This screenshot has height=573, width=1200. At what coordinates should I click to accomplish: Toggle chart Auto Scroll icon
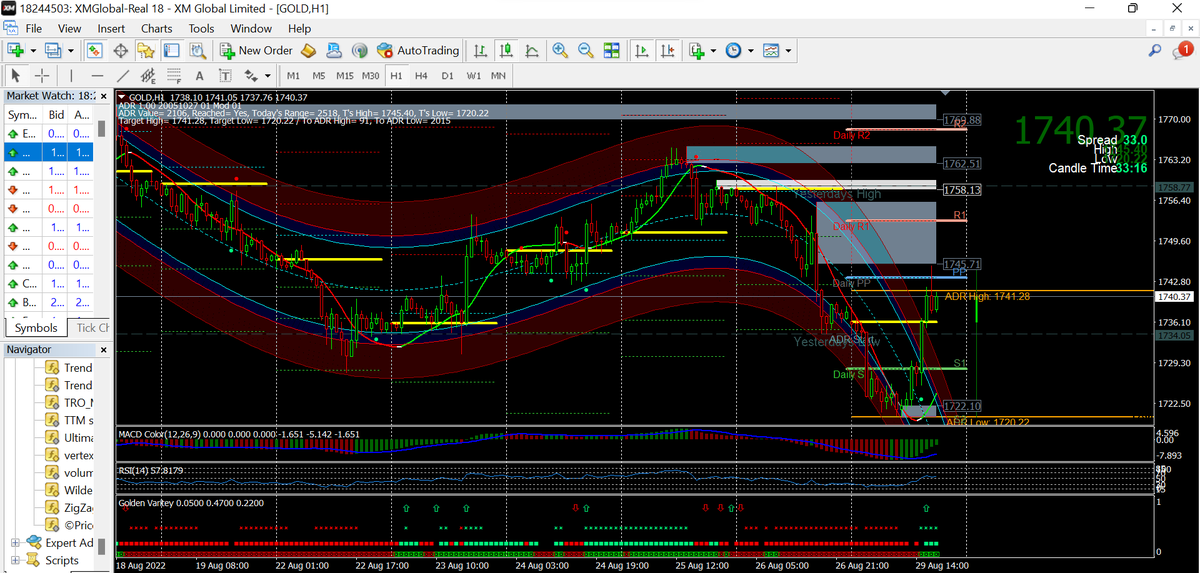(641, 50)
